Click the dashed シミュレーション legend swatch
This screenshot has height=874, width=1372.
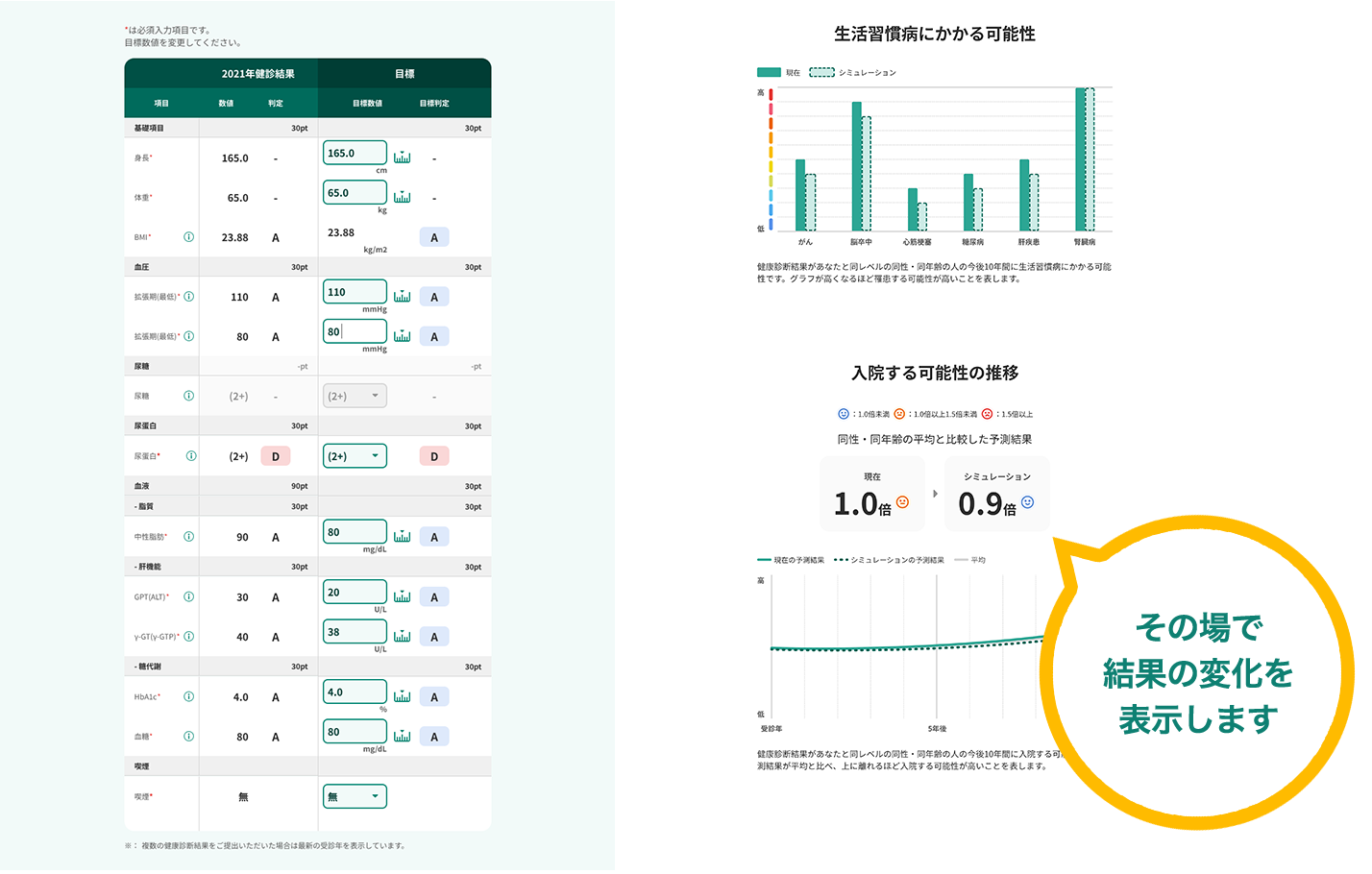pyautogui.click(x=821, y=72)
